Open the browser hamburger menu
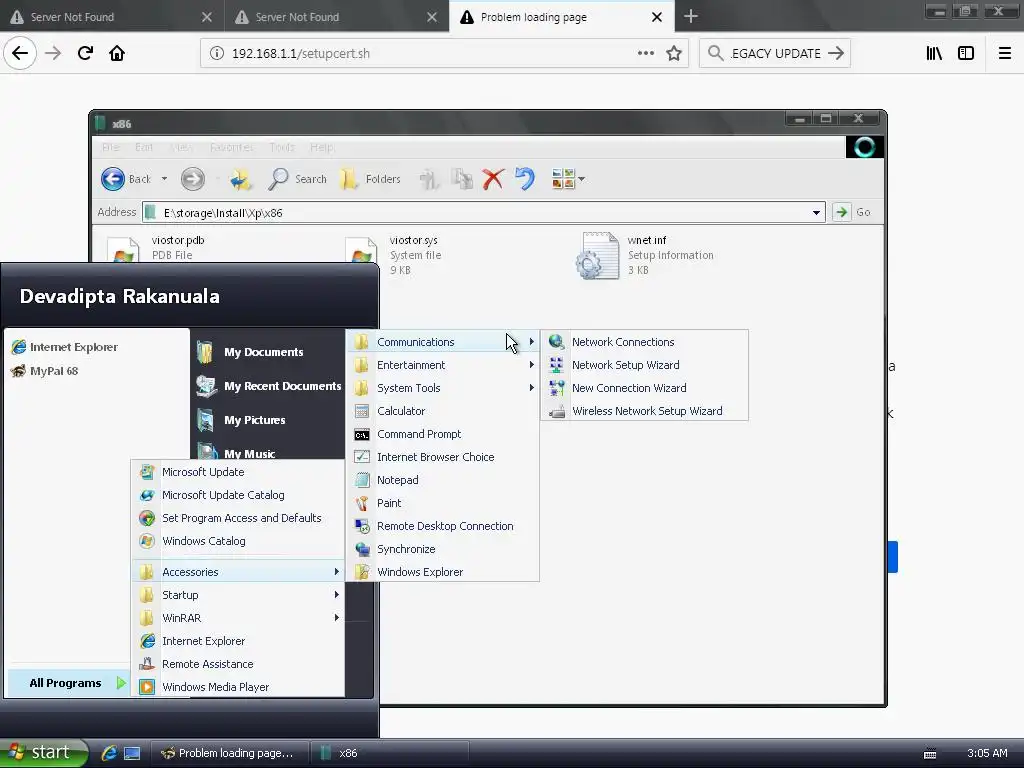 point(1004,54)
